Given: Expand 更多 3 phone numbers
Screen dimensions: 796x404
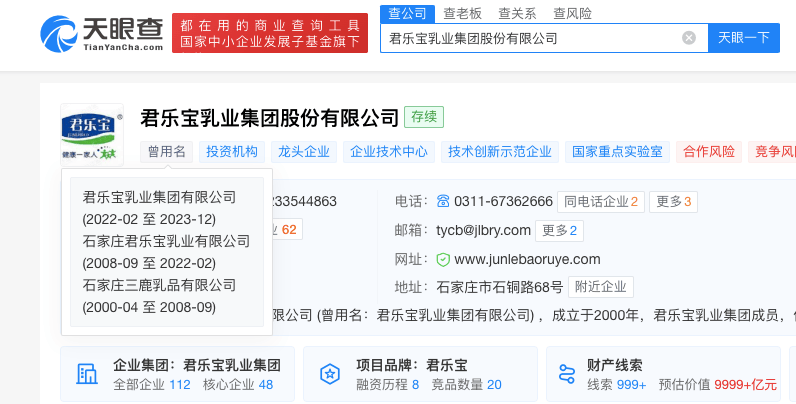Looking at the screenshot, I should 673,202.
